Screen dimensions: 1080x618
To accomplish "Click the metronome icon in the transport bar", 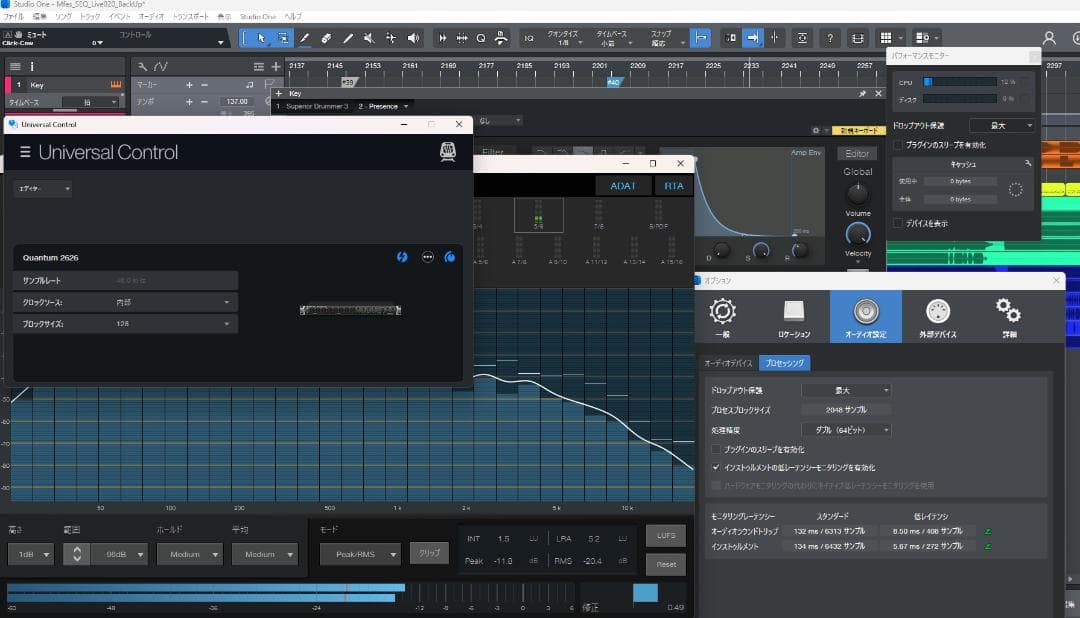I will click(500, 38).
